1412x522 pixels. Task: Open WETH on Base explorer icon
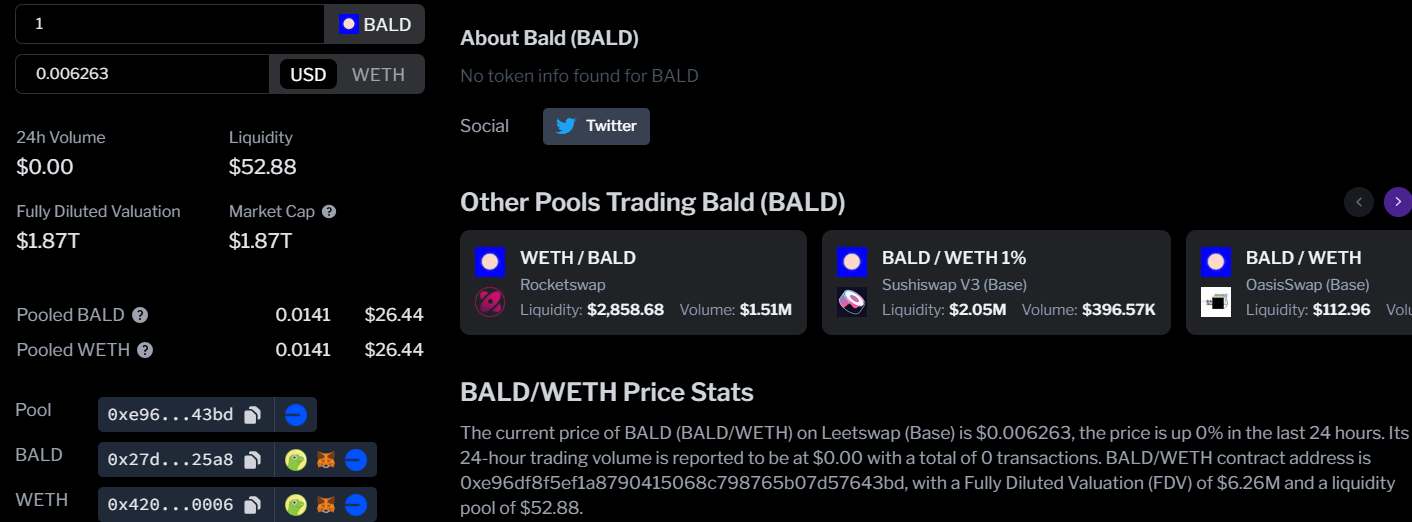coord(357,505)
